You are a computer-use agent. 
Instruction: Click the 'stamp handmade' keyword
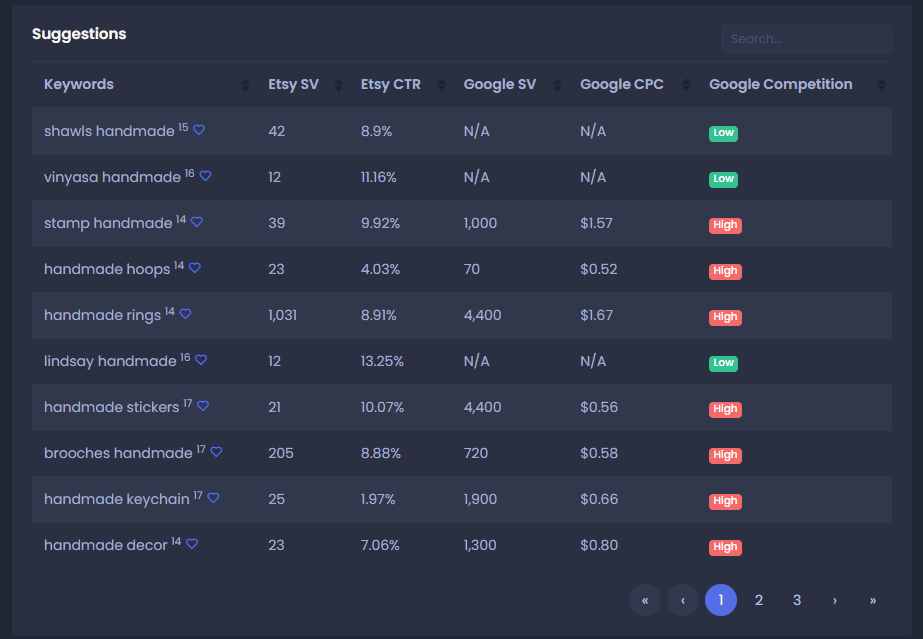pos(108,223)
